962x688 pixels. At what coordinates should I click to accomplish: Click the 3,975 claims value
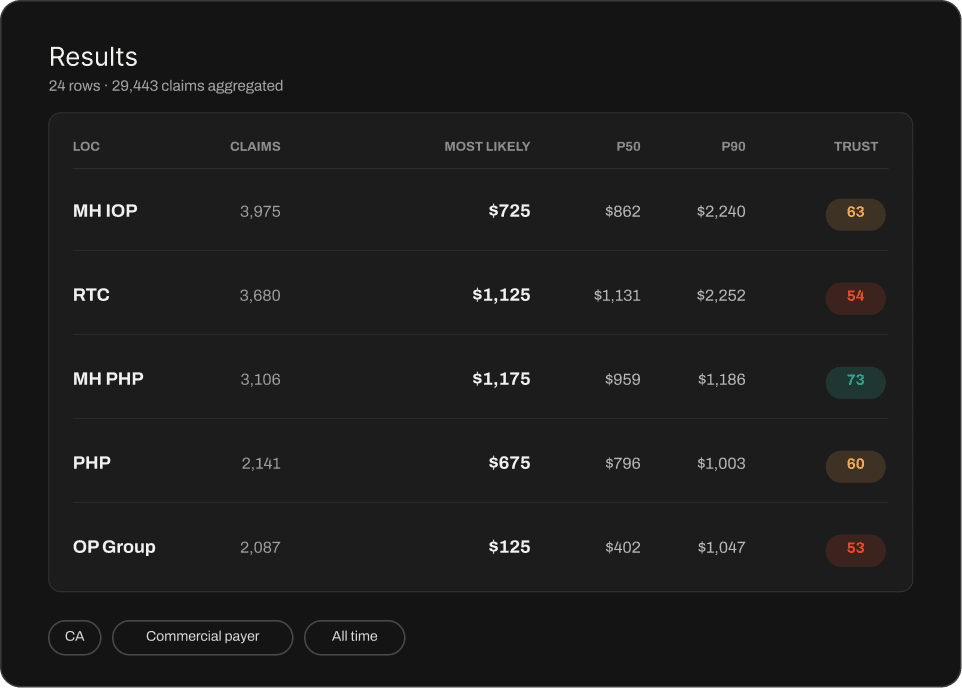(x=260, y=212)
